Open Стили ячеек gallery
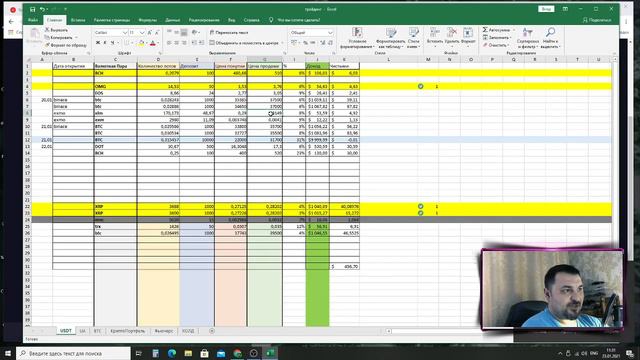The height and width of the screenshot is (360, 640). (413, 38)
